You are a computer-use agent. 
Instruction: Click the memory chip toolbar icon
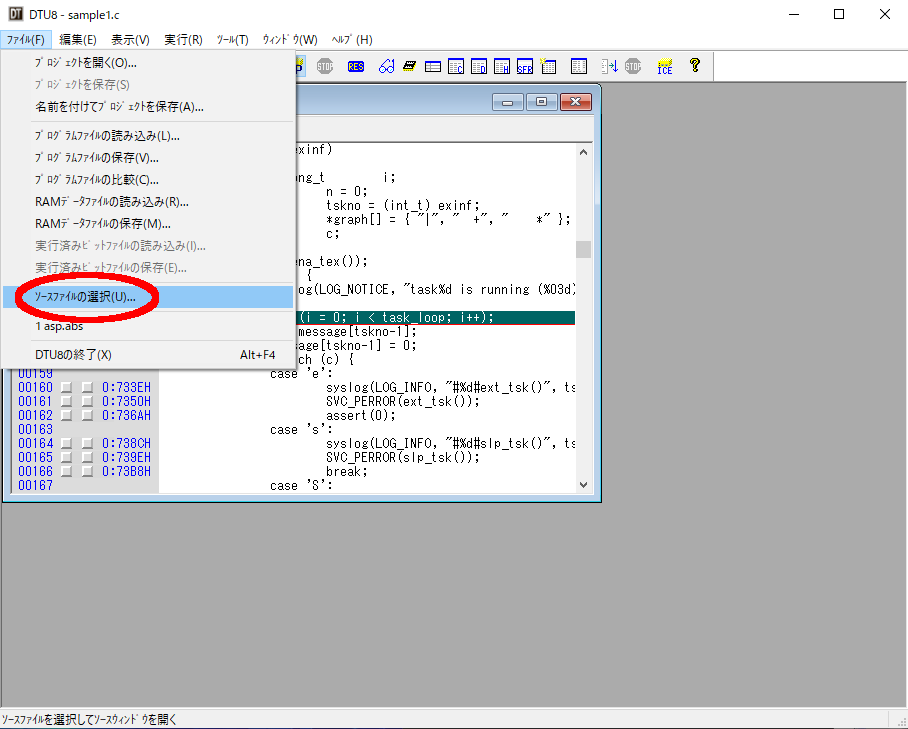click(409, 66)
